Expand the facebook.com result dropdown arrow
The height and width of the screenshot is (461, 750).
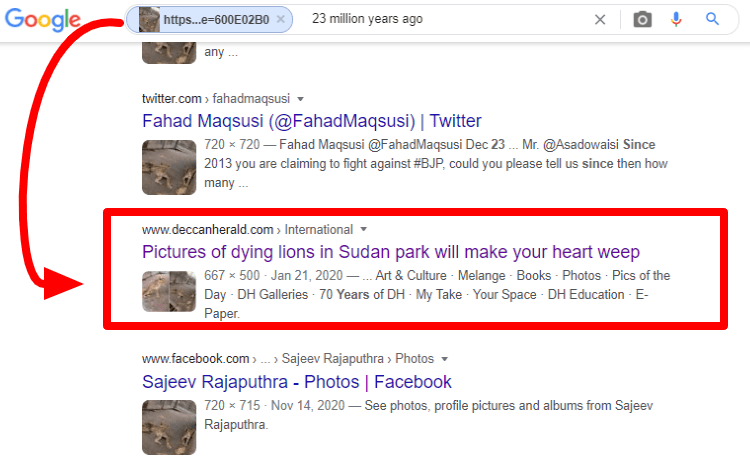444,358
